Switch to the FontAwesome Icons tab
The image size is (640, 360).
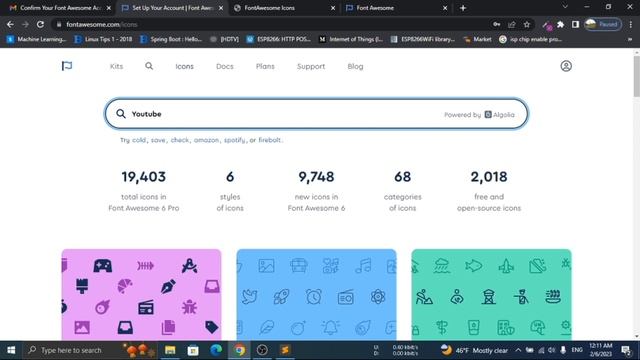click(284, 8)
